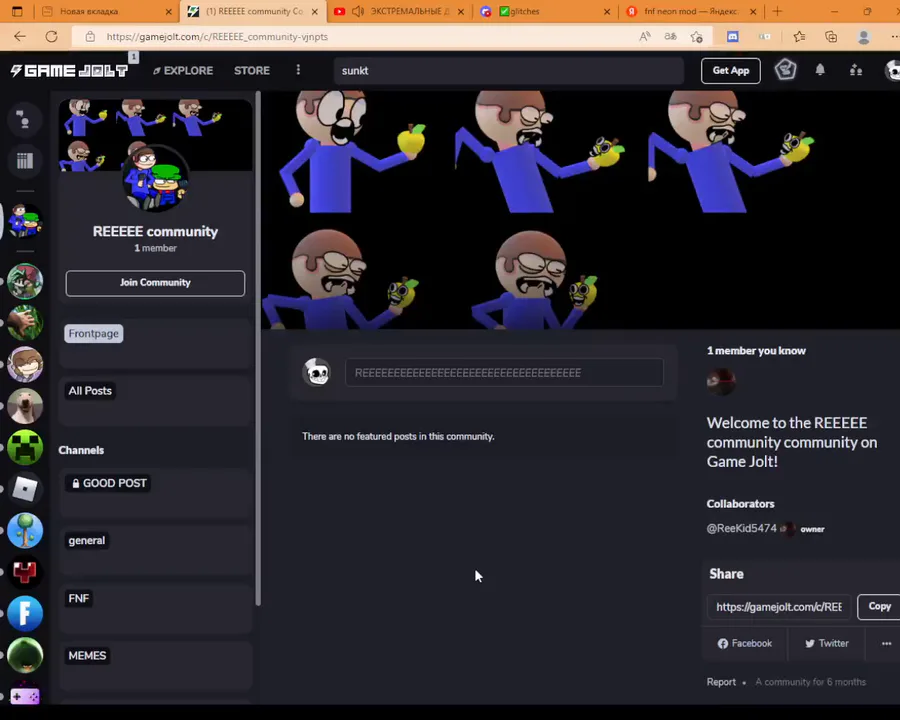This screenshot has width=900, height=720.
Task: Click the REEEEE post input box
Action: click(504, 373)
